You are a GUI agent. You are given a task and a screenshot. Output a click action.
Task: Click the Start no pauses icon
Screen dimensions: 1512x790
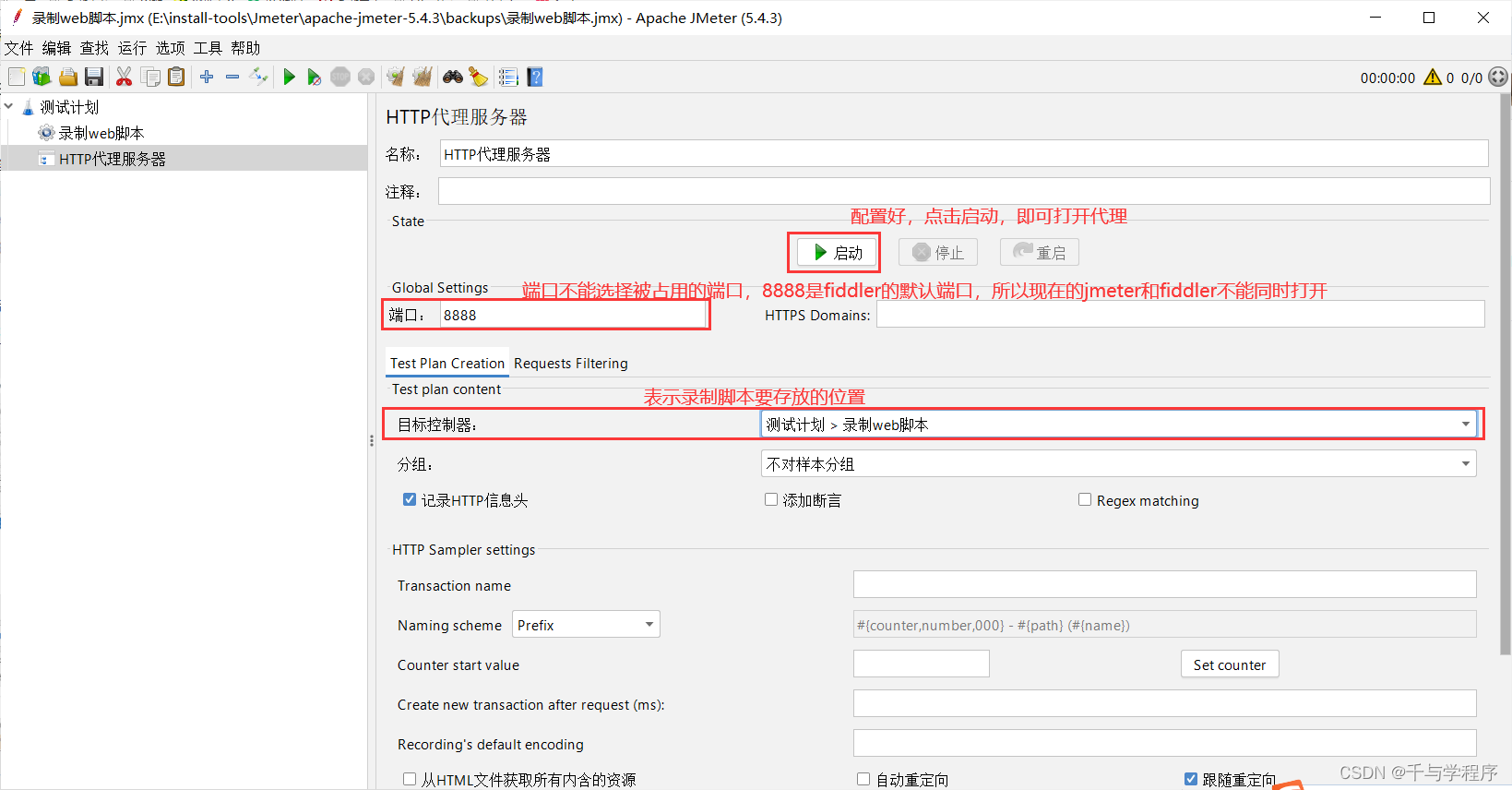(x=314, y=77)
